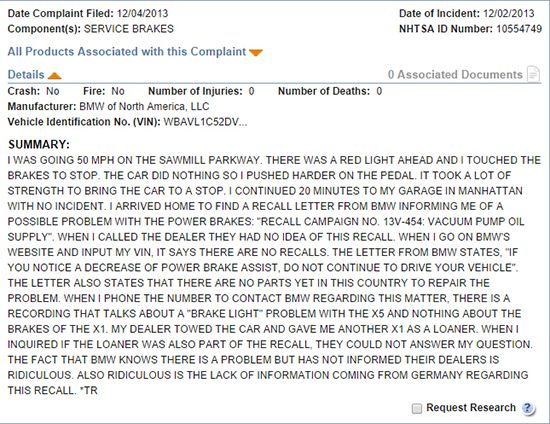Click the Date of Incident value 12/02/2013
The width and height of the screenshot is (550, 424).
coord(509,13)
